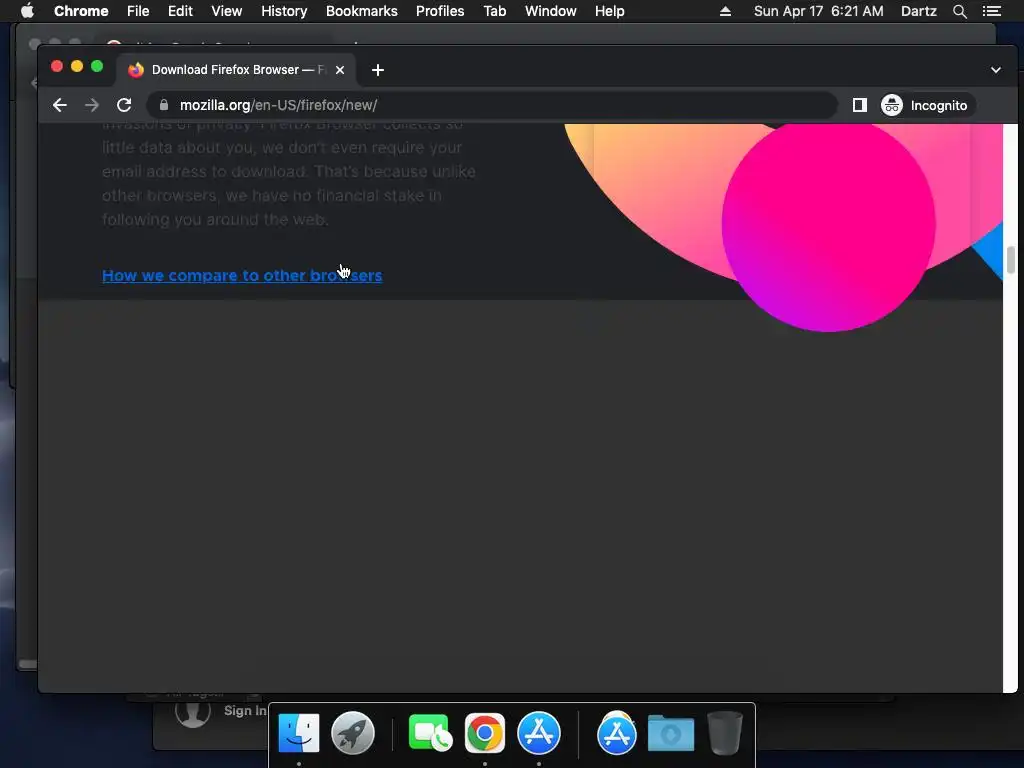This screenshot has height=768, width=1024.
Task: Open the Control Center list icon
Action: (x=991, y=11)
